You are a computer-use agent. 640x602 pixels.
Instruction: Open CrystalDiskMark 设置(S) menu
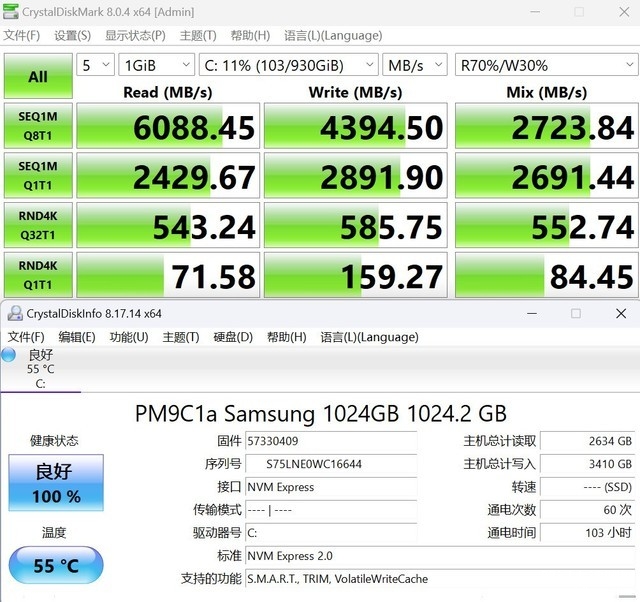[x=73, y=36]
